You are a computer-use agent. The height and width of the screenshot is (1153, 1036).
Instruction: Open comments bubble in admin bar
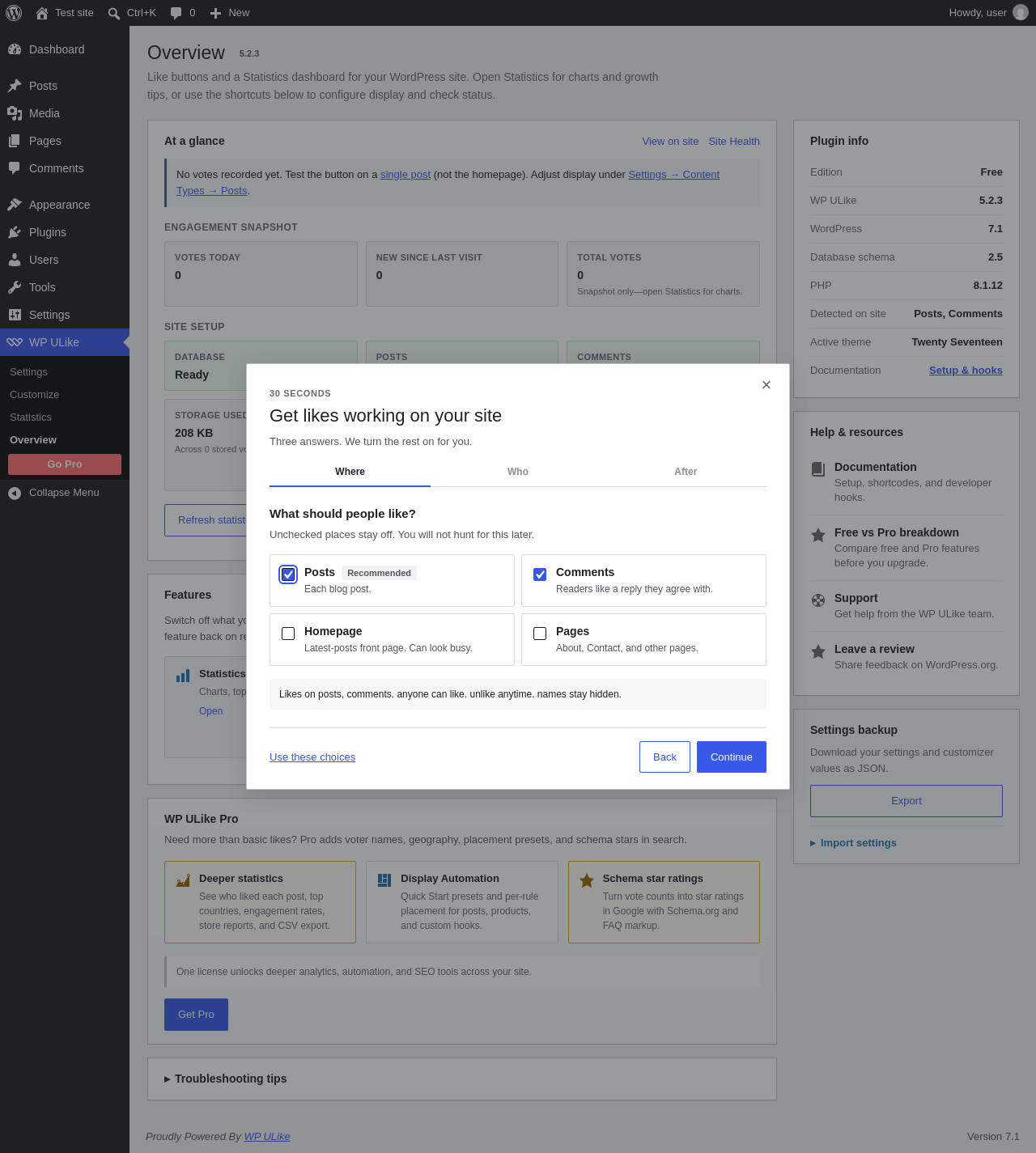coord(183,13)
